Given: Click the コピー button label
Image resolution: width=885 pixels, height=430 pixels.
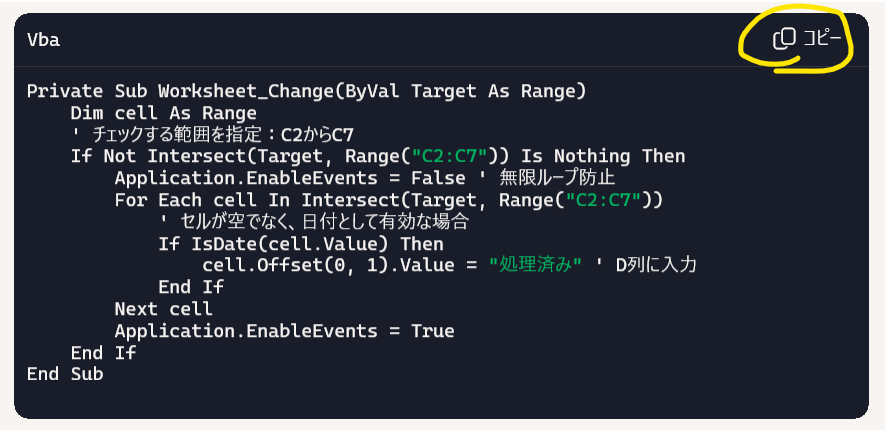Looking at the screenshot, I should (822, 38).
